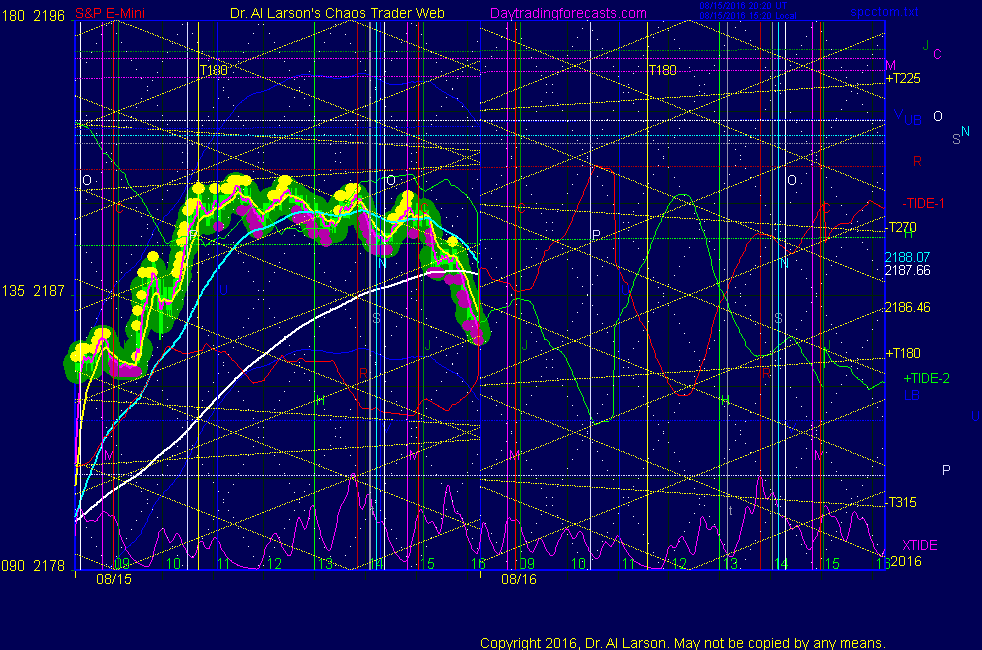The image size is (982, 650).
Task: Click the blue "UB" upper band label
Action: click(912, 120)
